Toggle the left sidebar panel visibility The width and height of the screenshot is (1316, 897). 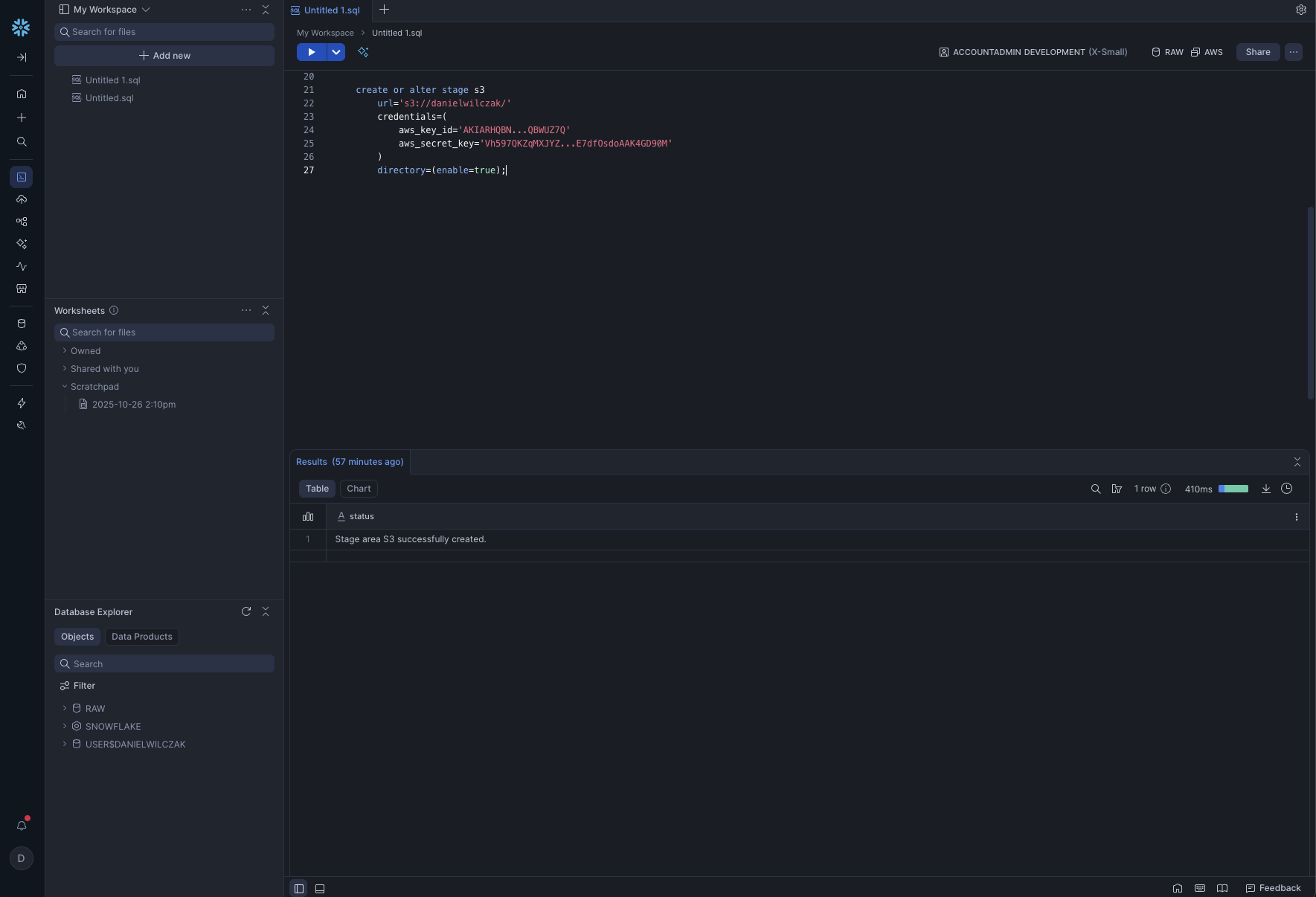299,888
